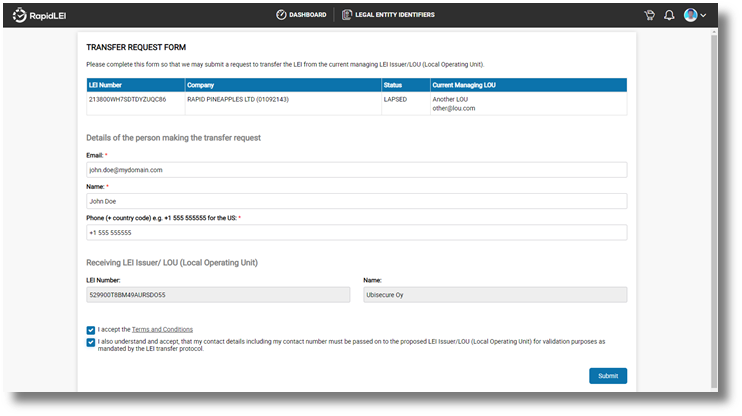Open the Terms and Conditions link
Viewport: 742px width, 416px height.
click(x=162, y=329)
